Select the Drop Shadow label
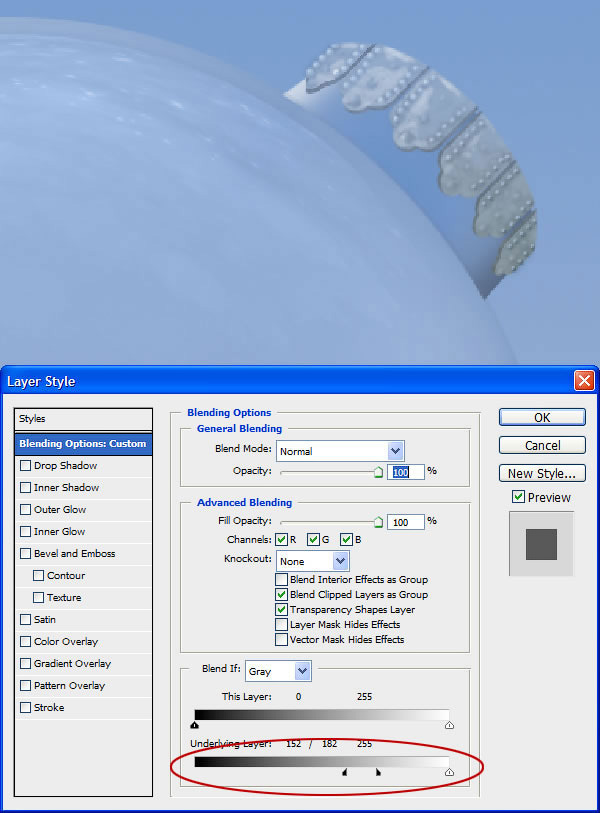This screenshot has width=600, height=813. 65,466
